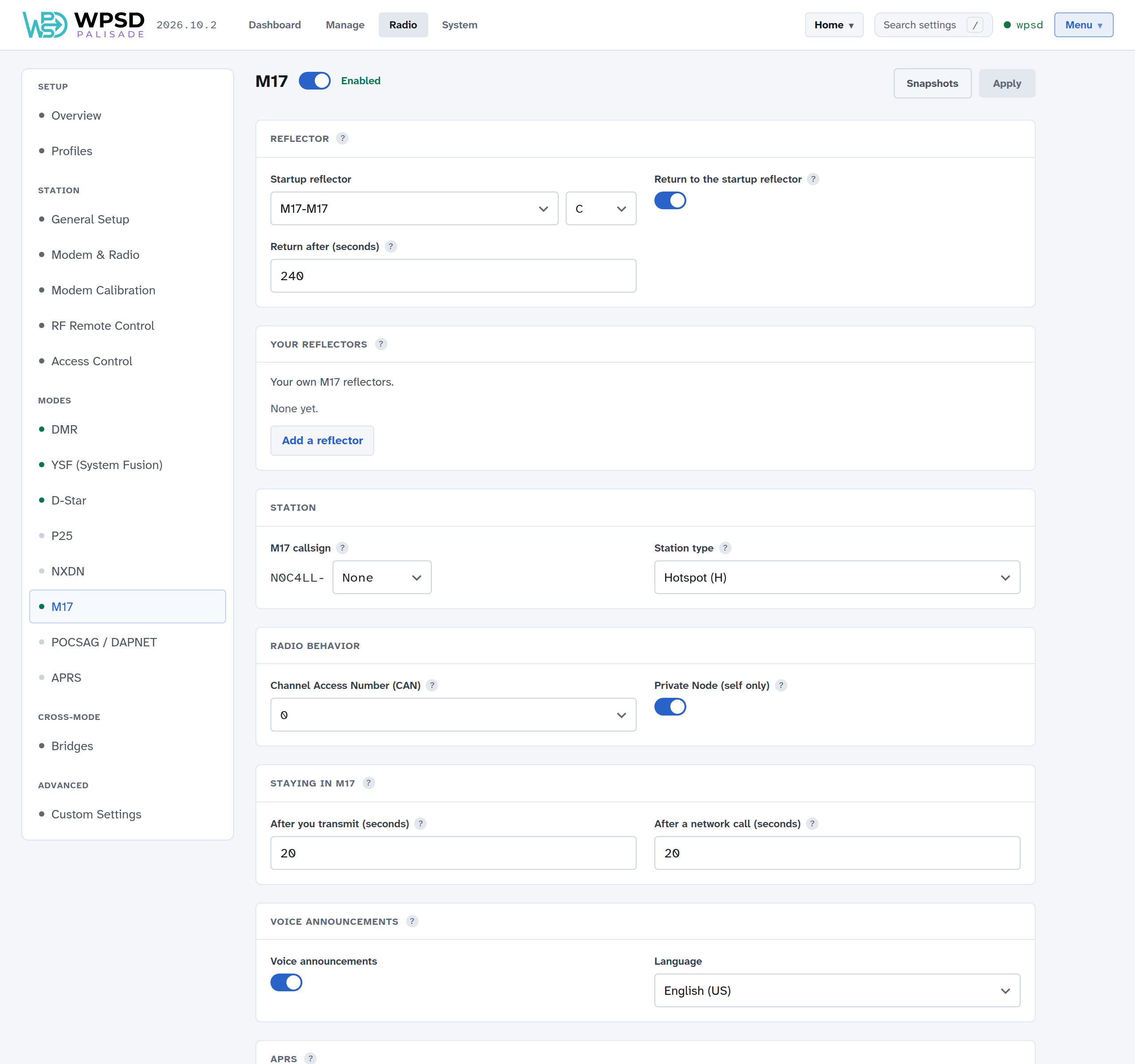Toggle the M17 Enabled switch

tap(315, 81)
